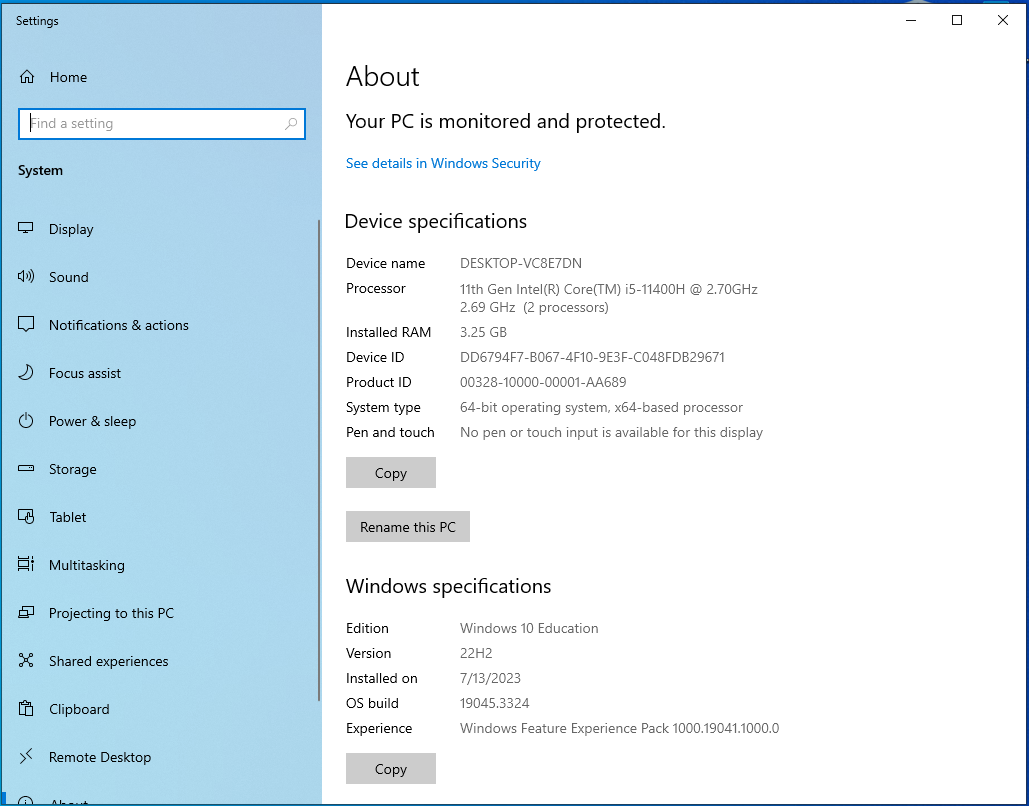
Task: Copy the Windows specifications
Action: [x=391, y=769]
